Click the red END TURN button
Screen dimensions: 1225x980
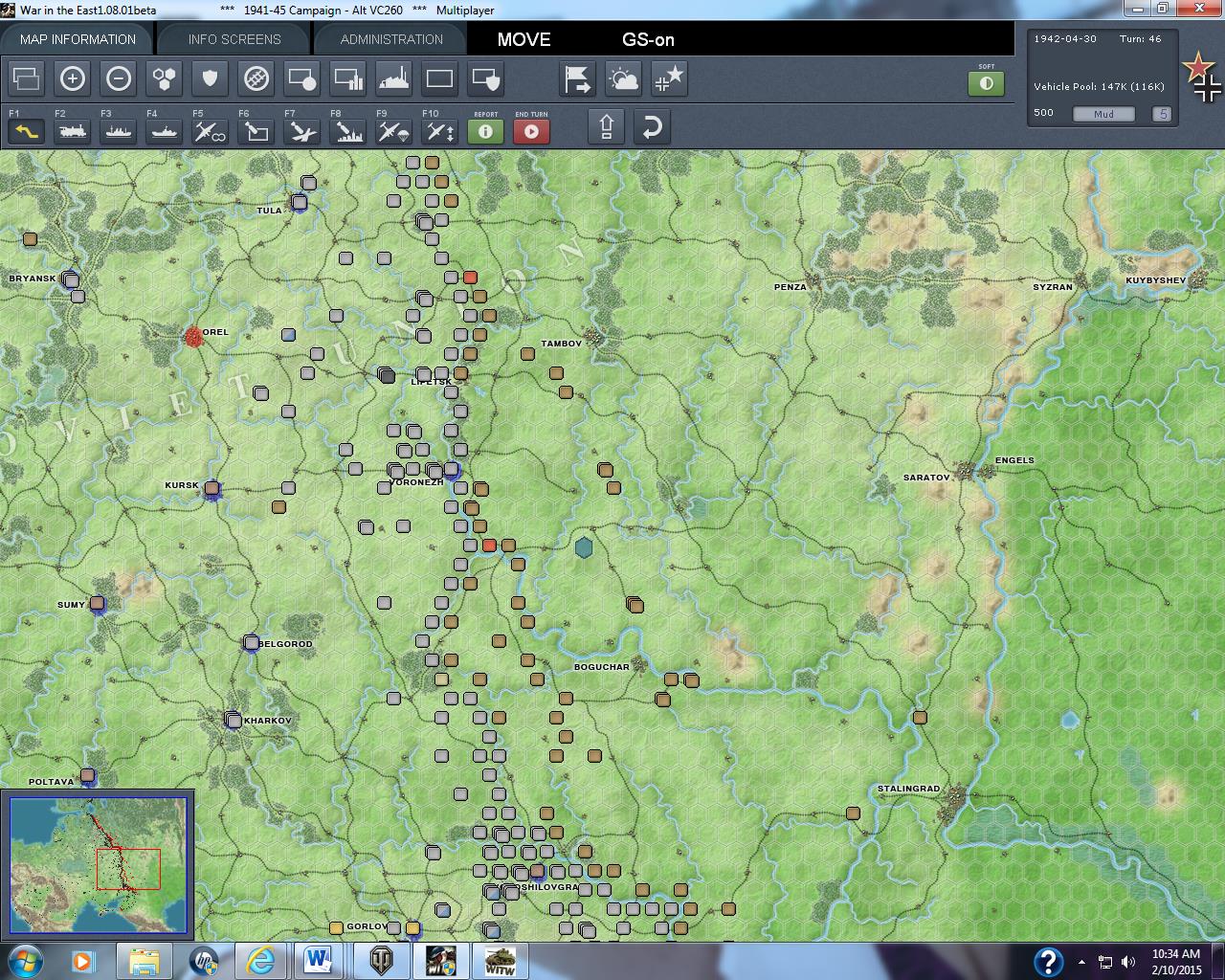coord(532,130)
